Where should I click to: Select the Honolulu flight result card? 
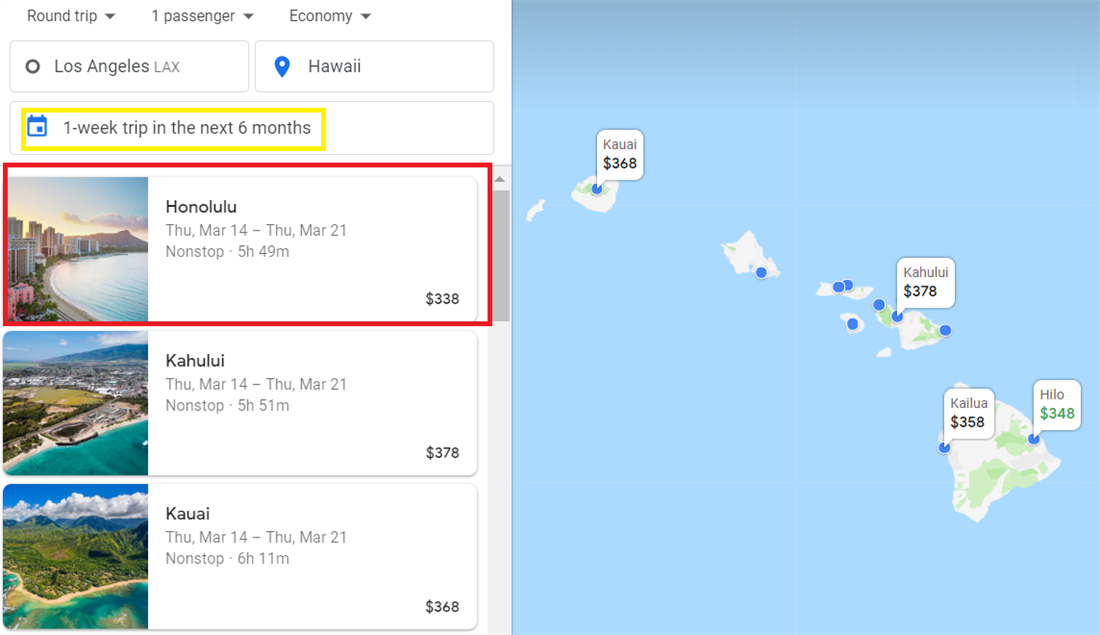pos(300,248)
